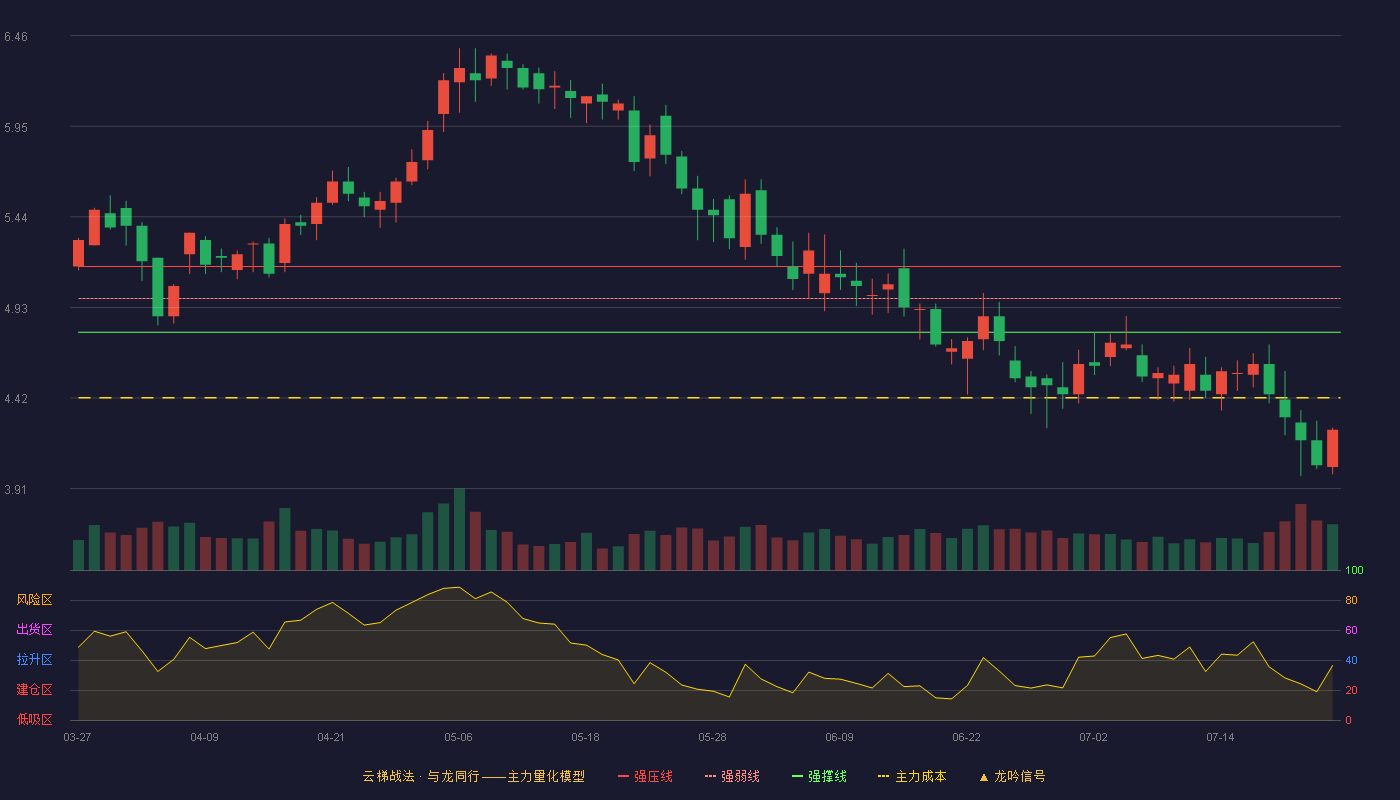Image resolution: width=1400 pixels, height=800 pixels.
Task: Click the 风险区 zone label
Action: click(x=34, y=600)
